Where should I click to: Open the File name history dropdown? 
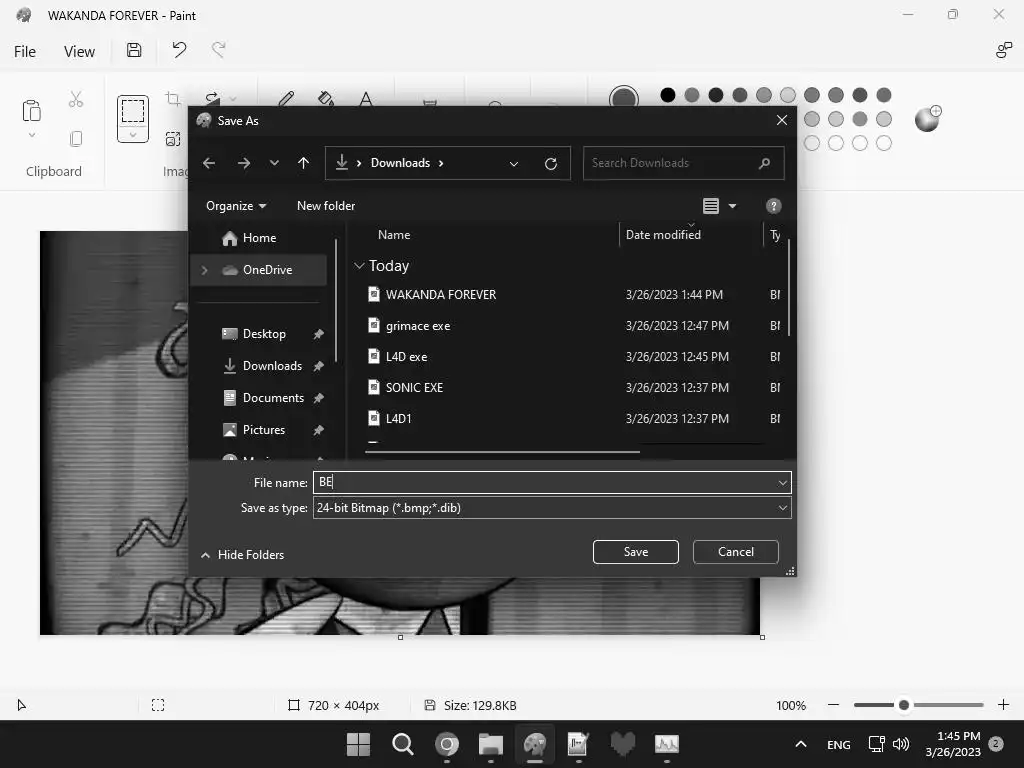pyautogui.click(x=782, y=483)
